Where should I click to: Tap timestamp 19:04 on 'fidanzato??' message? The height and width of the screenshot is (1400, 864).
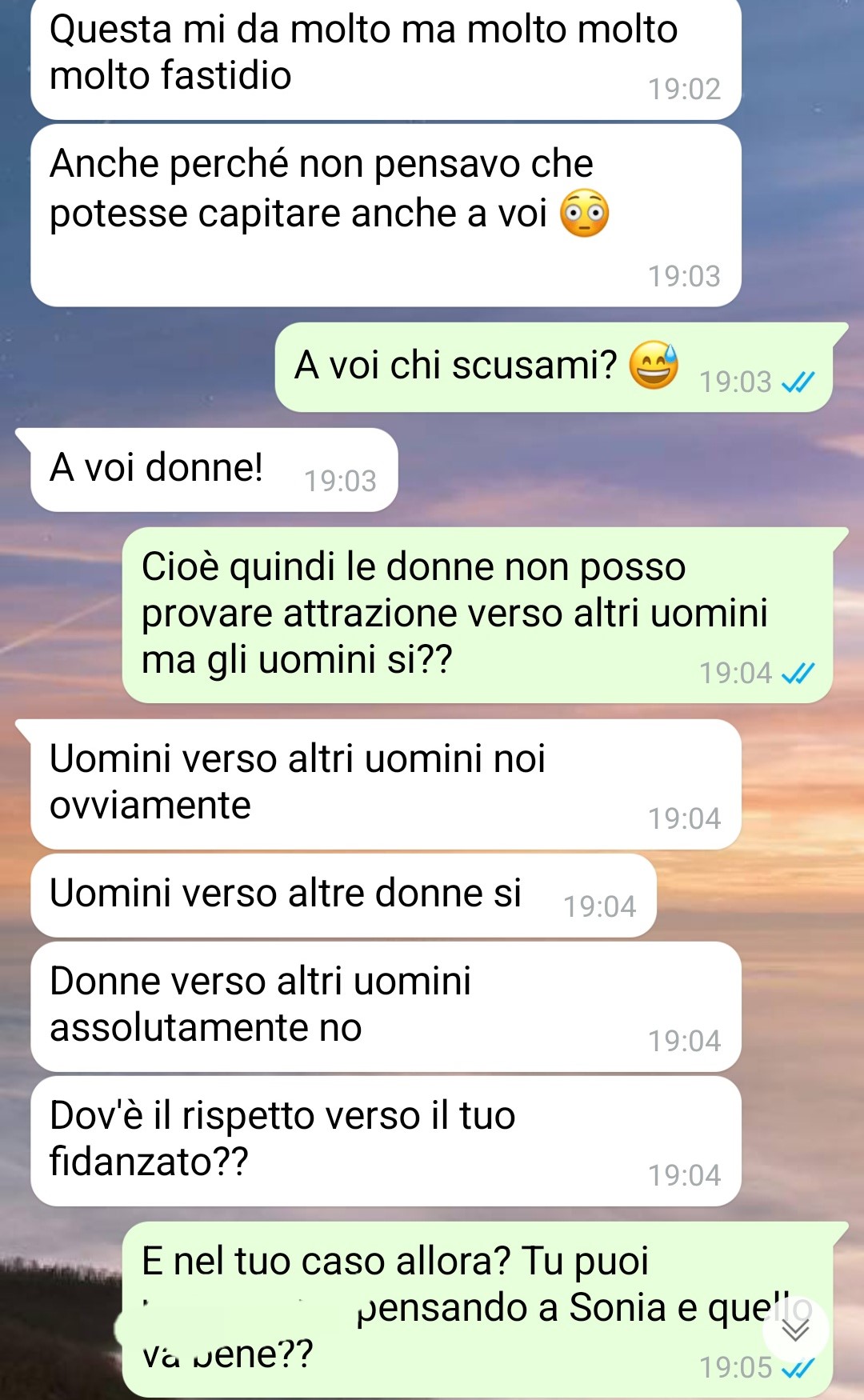click(x=684, y=1175)
